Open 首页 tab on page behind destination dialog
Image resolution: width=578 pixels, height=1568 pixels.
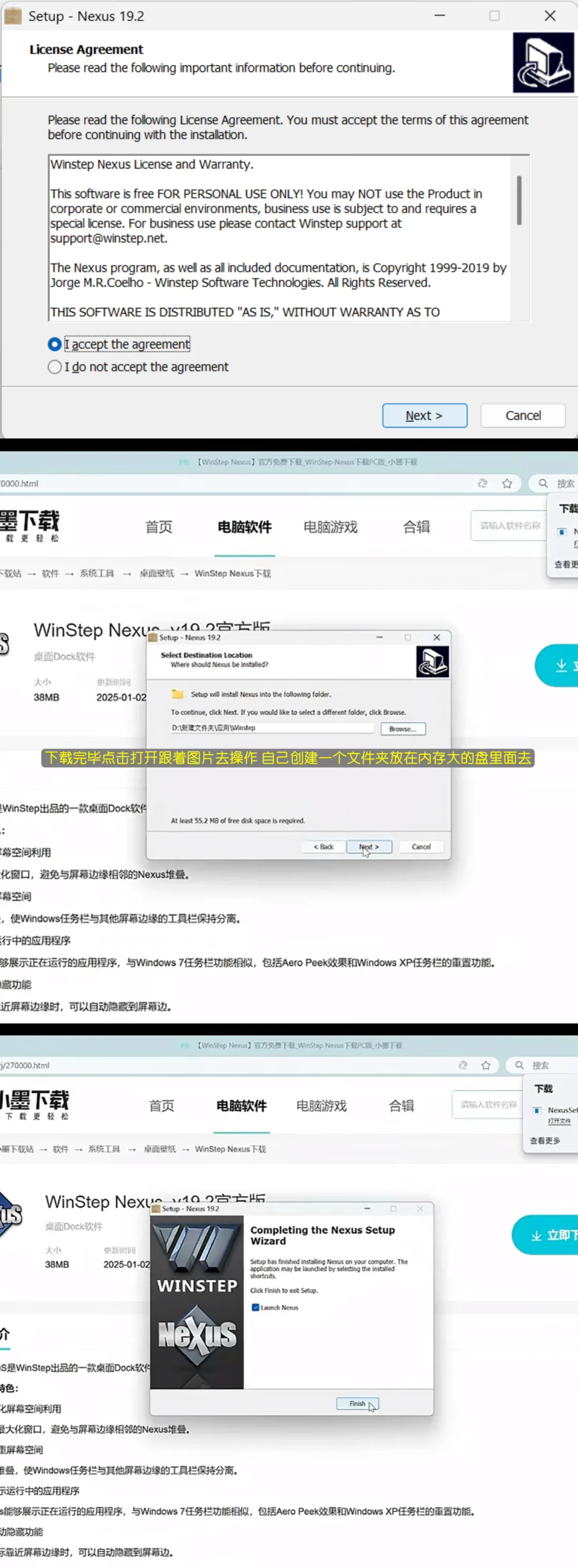click(159, 527)
